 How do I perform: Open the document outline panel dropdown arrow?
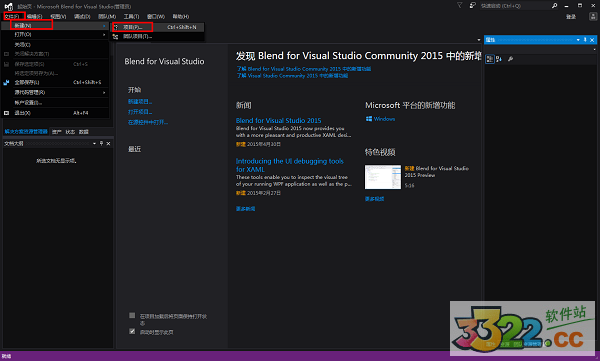point(94,144)
